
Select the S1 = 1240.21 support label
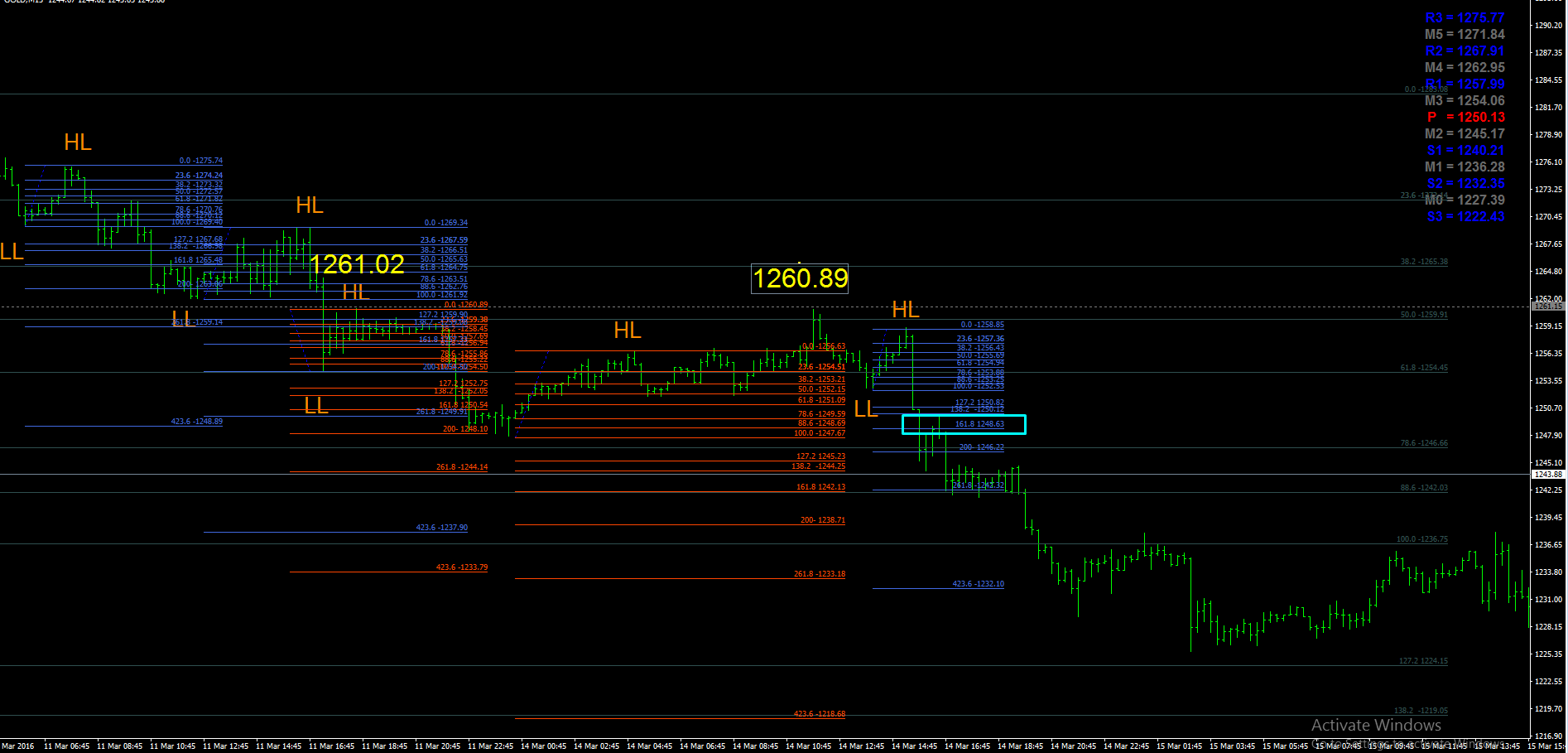click(1466, 151)
